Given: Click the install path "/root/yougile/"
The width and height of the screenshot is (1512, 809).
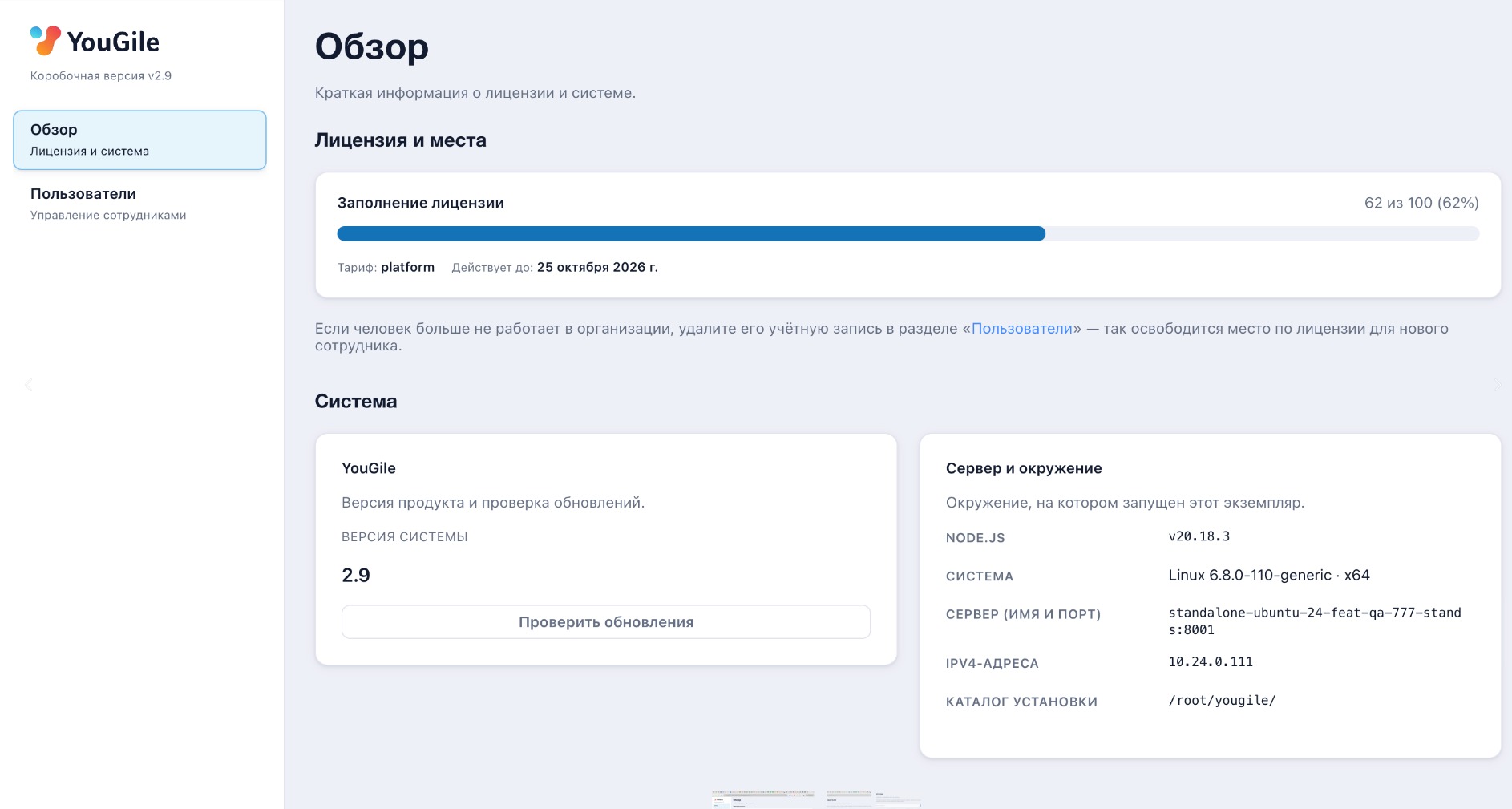Looking at the screenshot, I should tap(1222, 701).
